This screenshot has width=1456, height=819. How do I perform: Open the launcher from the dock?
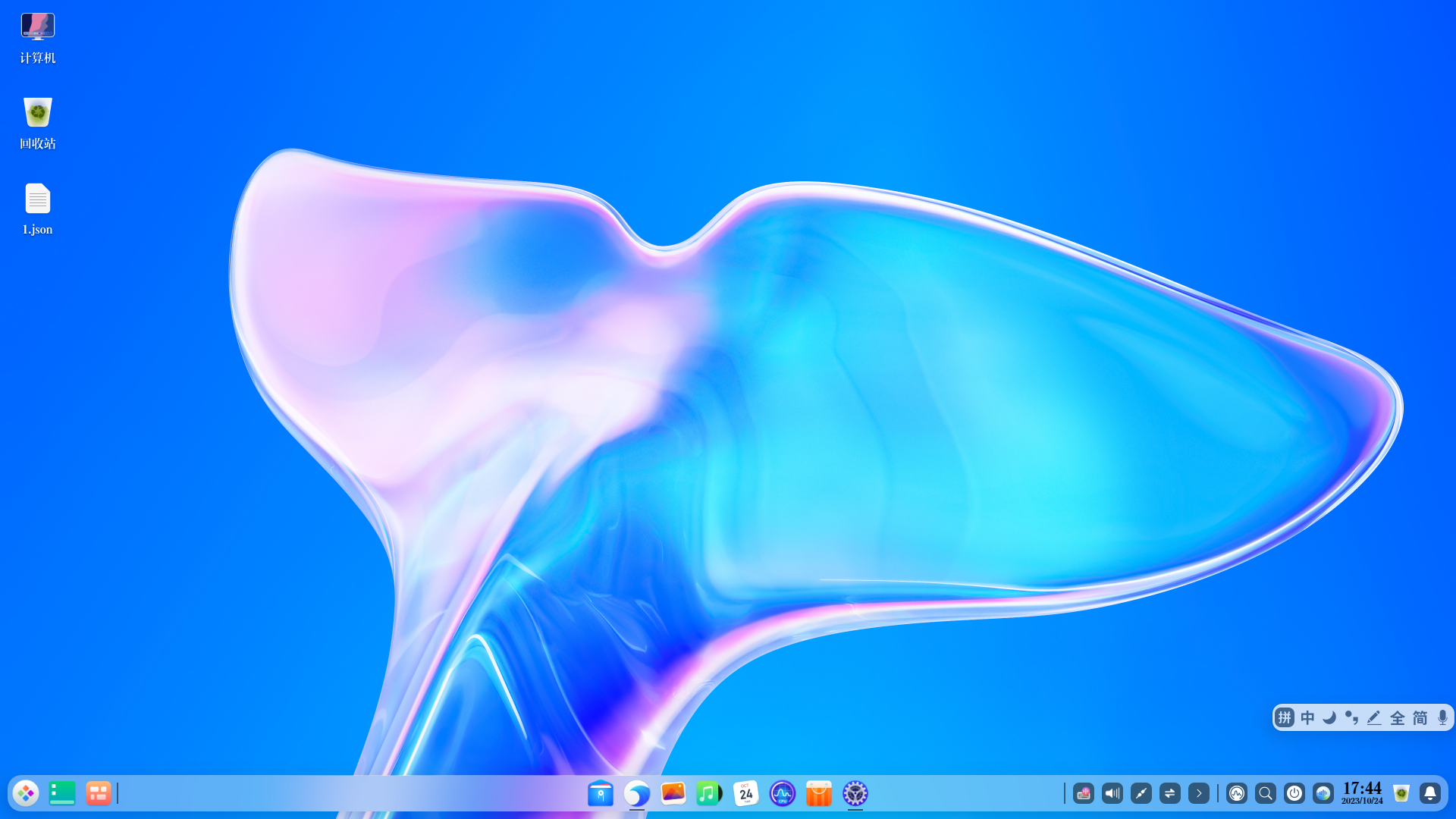pyautogui.click(x=26, y=793)
